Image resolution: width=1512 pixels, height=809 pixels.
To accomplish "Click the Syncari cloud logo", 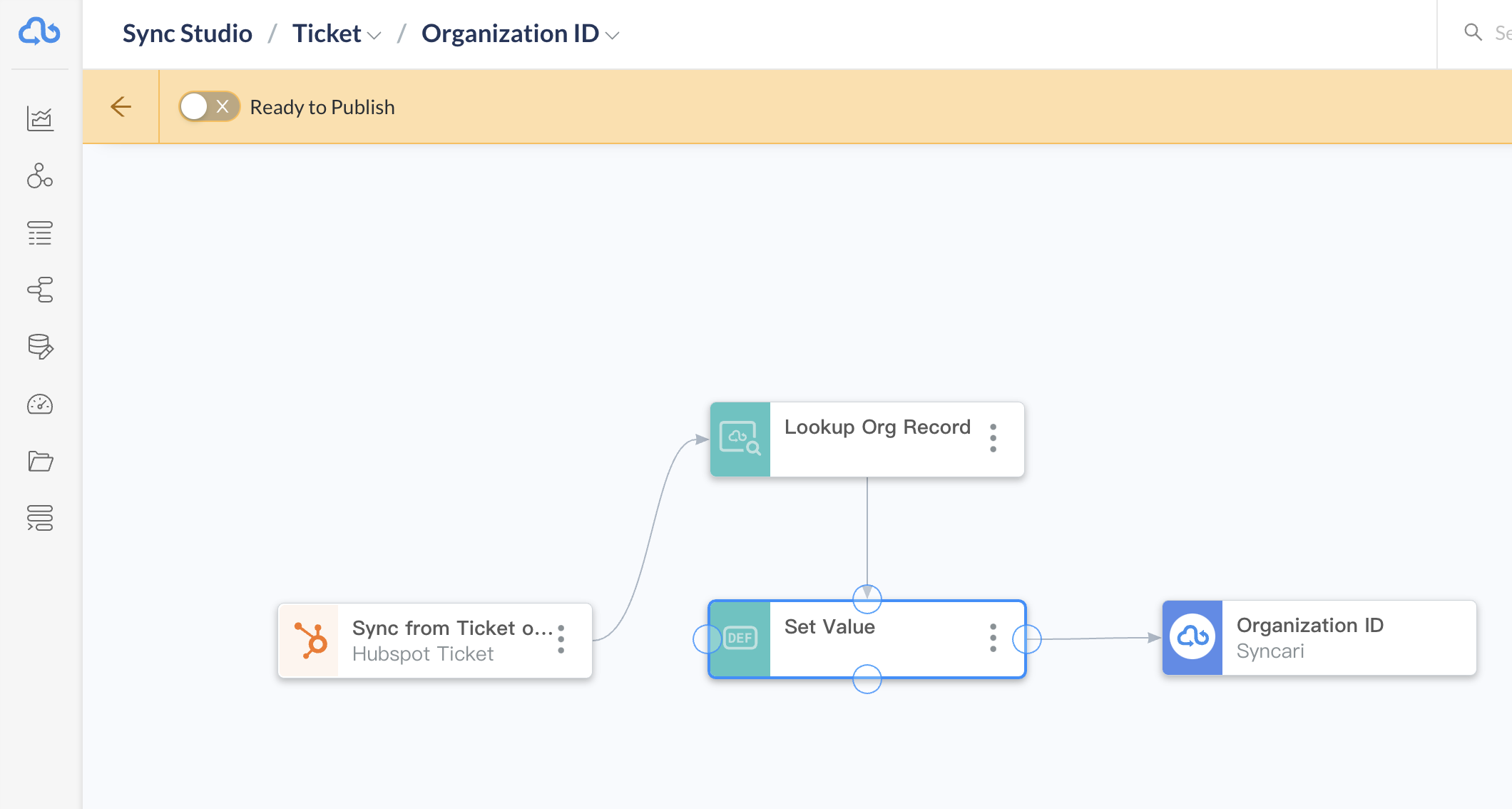I will pos(39,32).
